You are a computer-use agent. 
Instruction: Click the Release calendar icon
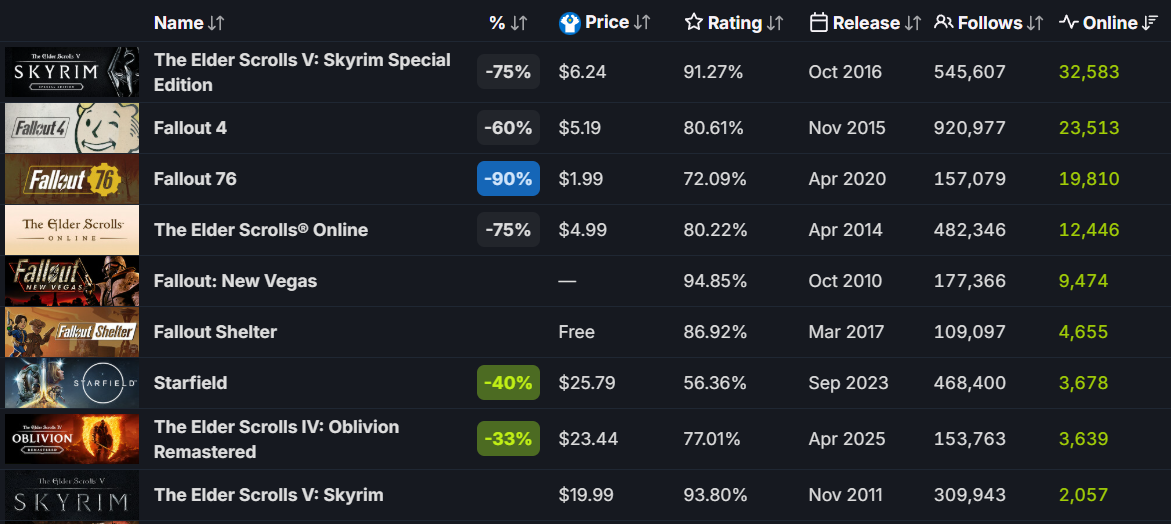pyautogui.click(x=819, y=23)
